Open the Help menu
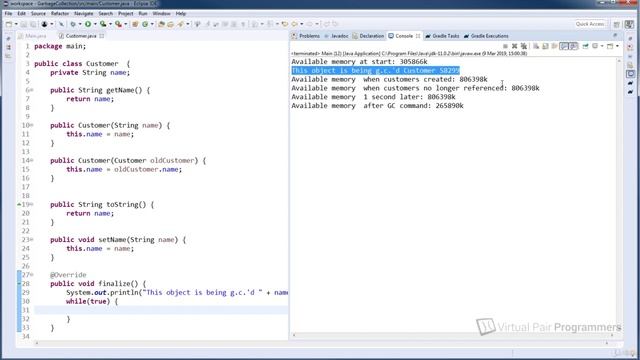Screen dimensions: 640x360 pos(181,13)
